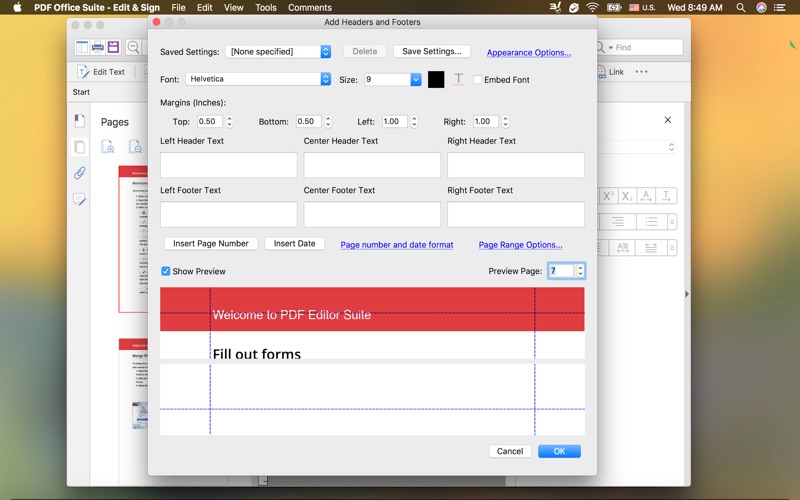This screenshot has height=500, width=800.
Task: Click Insert Page Number button
Action: 211,243
